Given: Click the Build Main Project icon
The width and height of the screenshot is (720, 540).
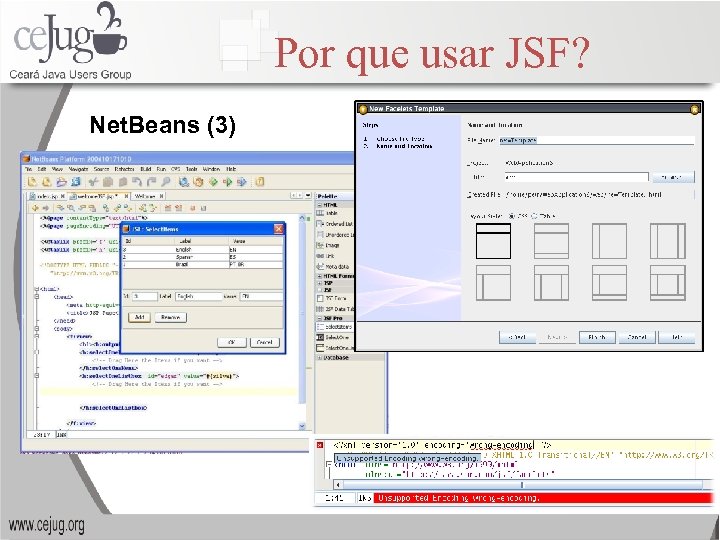Looking at the screenshot, I should coord(184,182).
